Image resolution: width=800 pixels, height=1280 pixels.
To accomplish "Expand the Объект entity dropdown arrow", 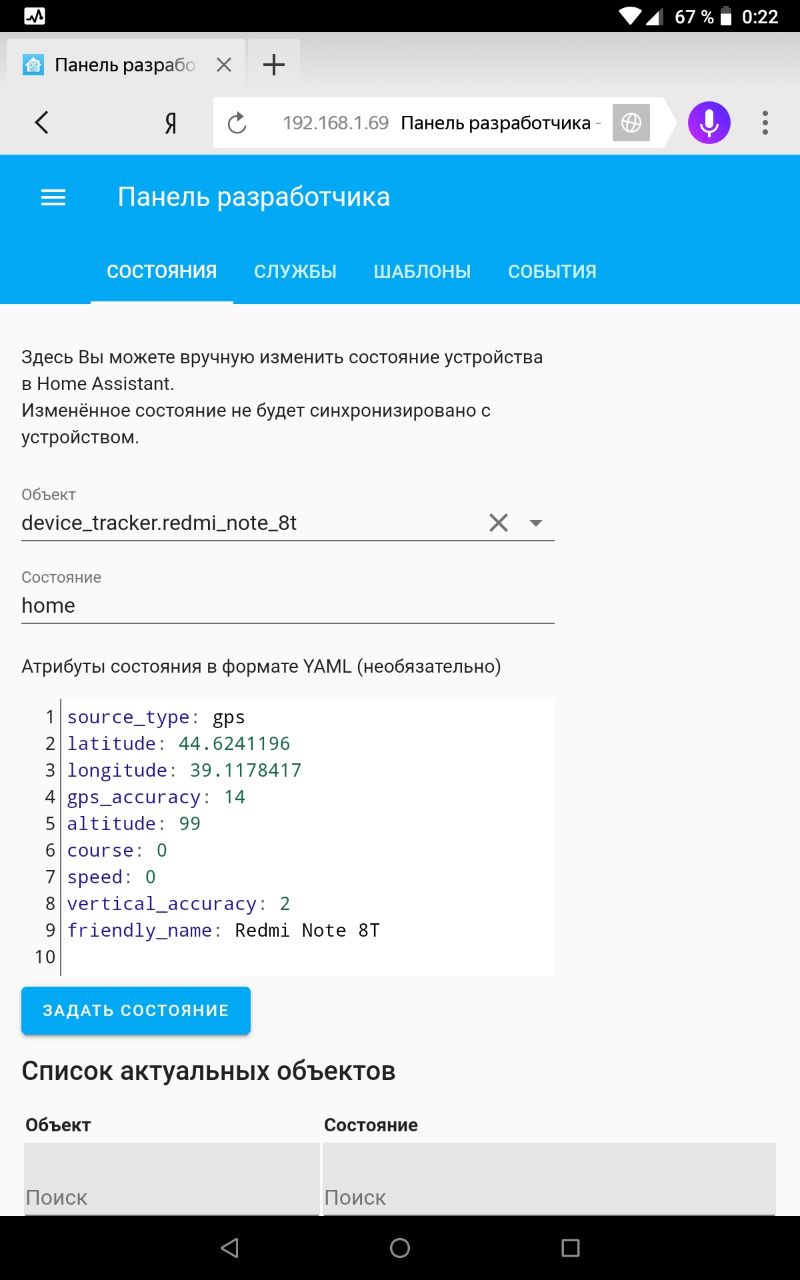I will 535,523.
